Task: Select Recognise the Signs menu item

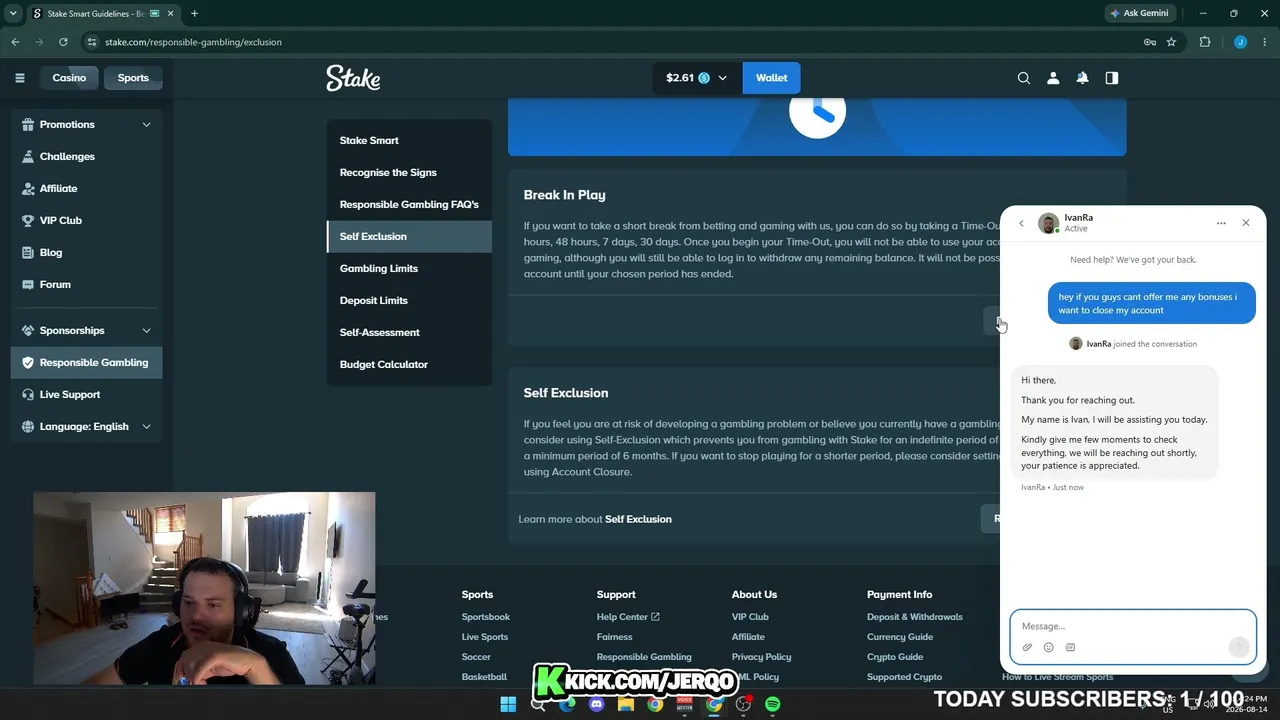Action: (409, 172)
